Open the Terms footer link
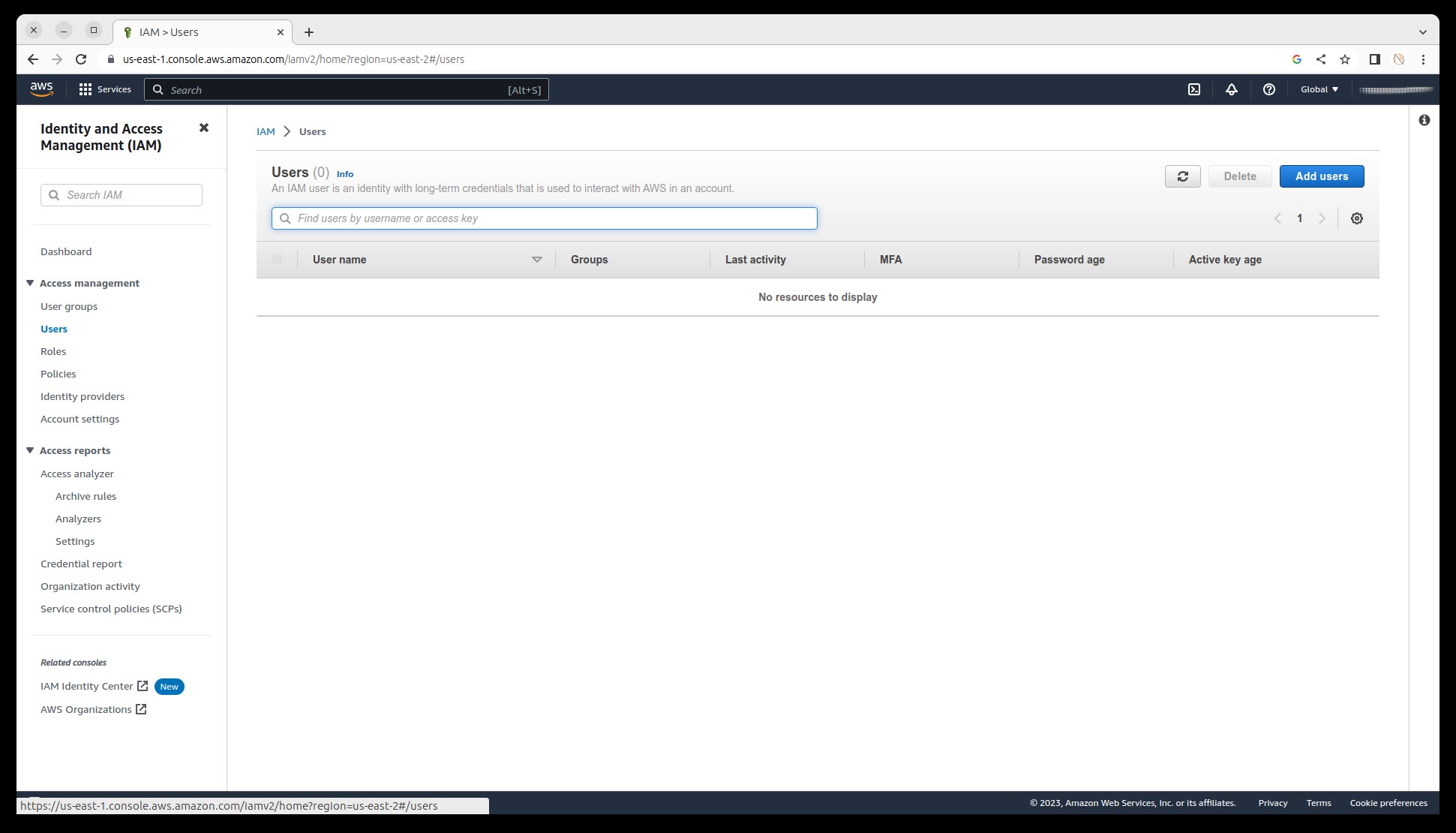The width and height of the screenshot is (1456, 833). pyautogui.click(x=1319, y=803)
